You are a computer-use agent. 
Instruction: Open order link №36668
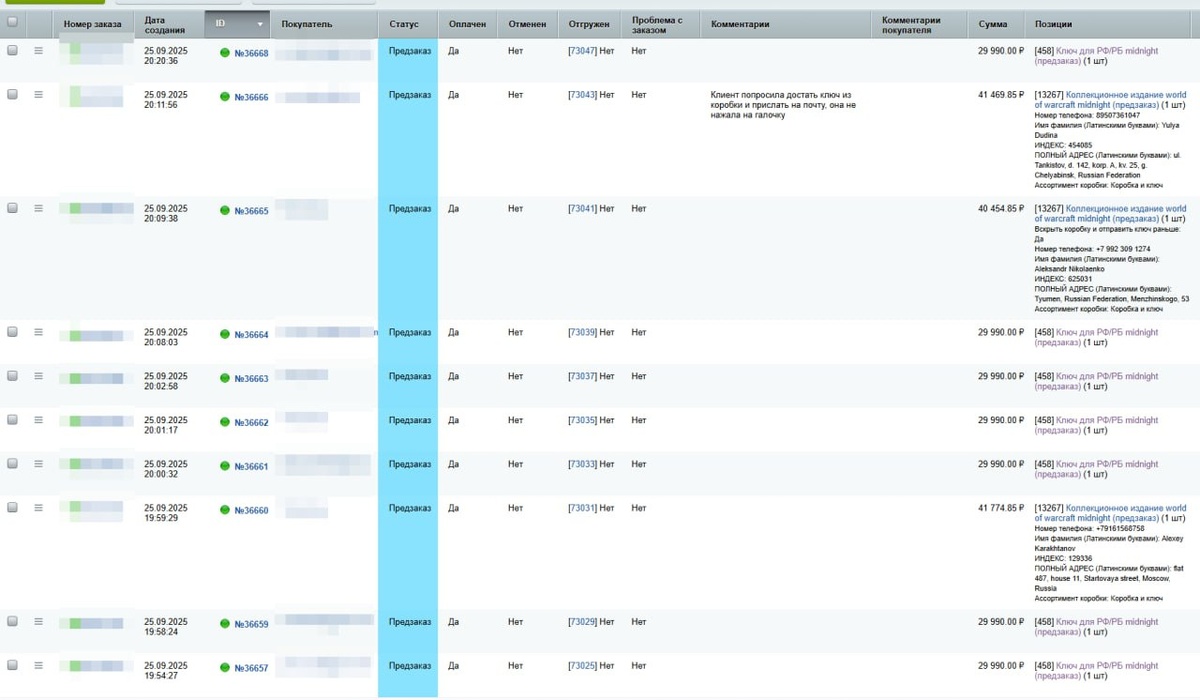[x=251, y=54]
